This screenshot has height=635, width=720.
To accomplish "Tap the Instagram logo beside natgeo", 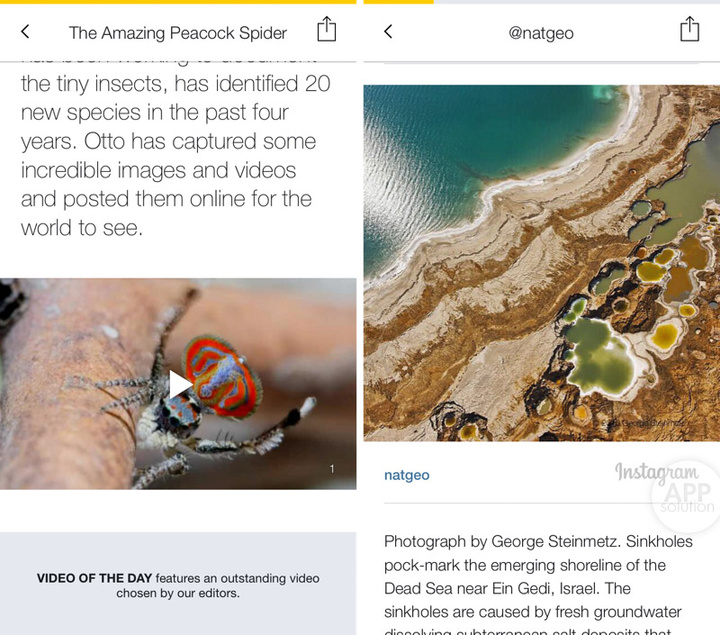I will pyautogui.click(x=657, y=472).
